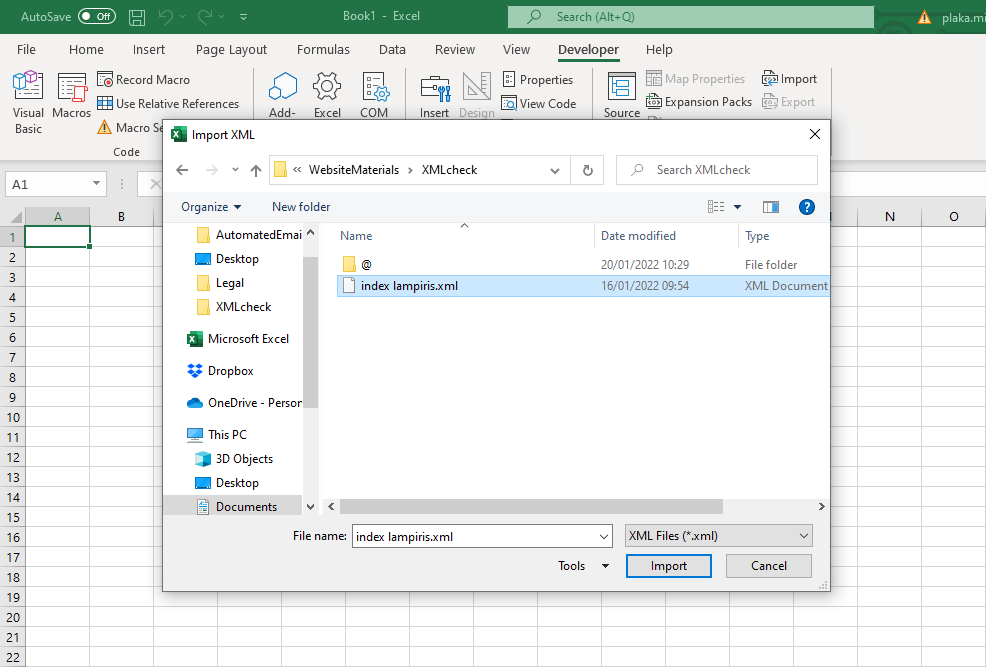Open the Insert controls toolbox

click(x=435, y=94)
